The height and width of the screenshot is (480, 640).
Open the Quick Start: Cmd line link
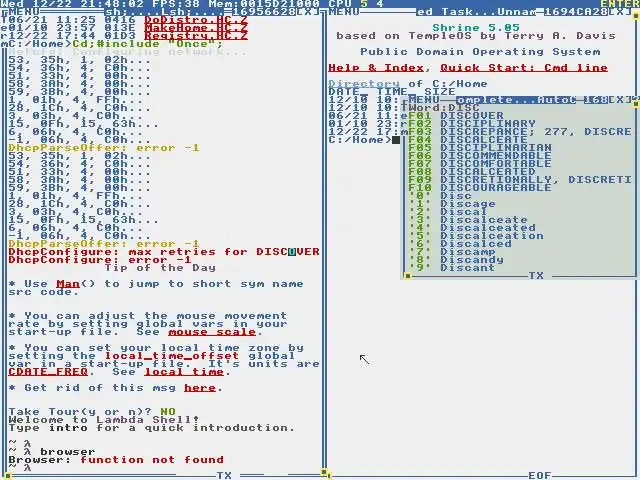click(x=524, y=68)
